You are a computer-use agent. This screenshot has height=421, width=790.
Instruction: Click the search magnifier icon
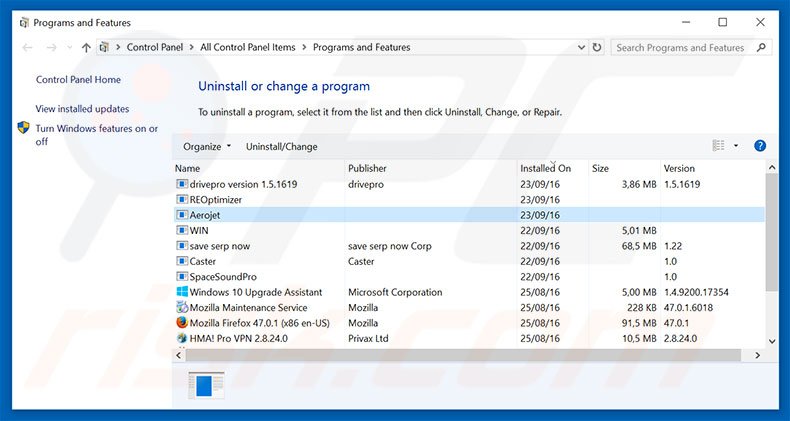(761, 47)
